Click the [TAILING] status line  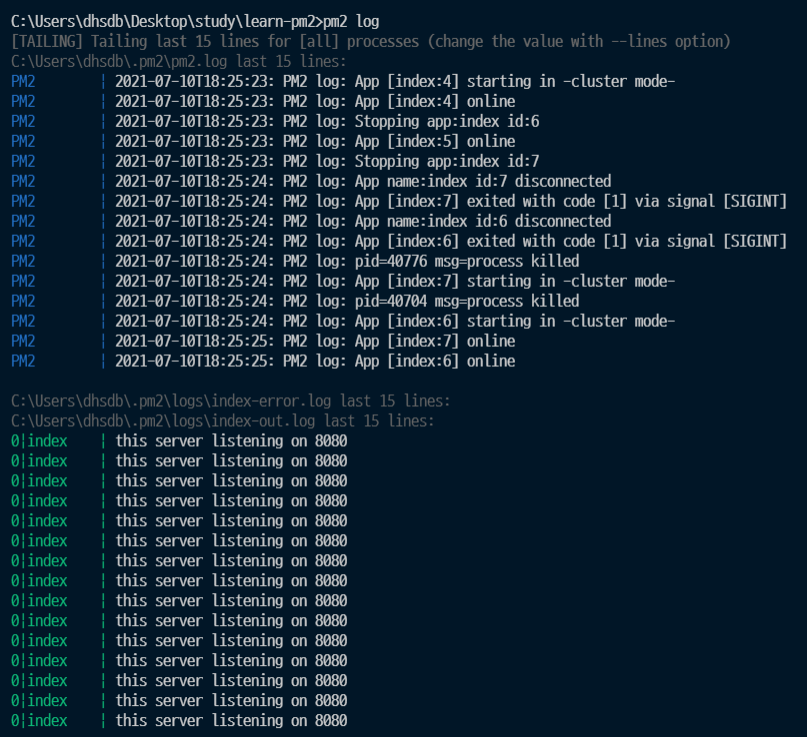371,42
